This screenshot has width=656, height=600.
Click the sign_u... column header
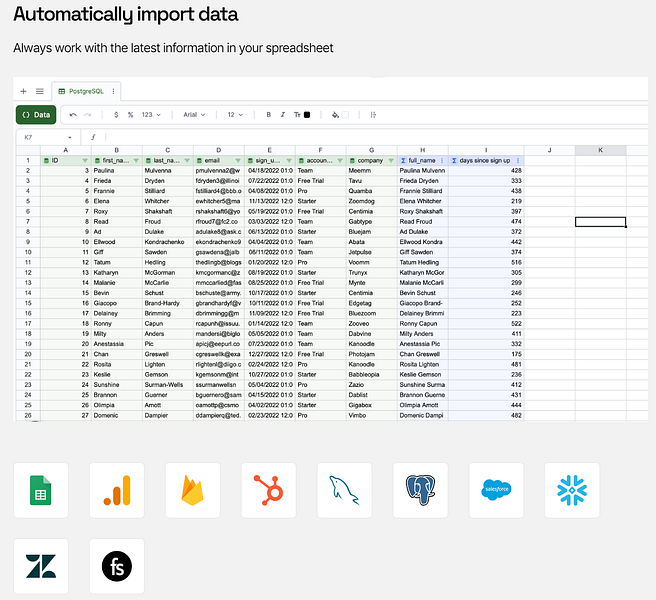click(269, 161)
